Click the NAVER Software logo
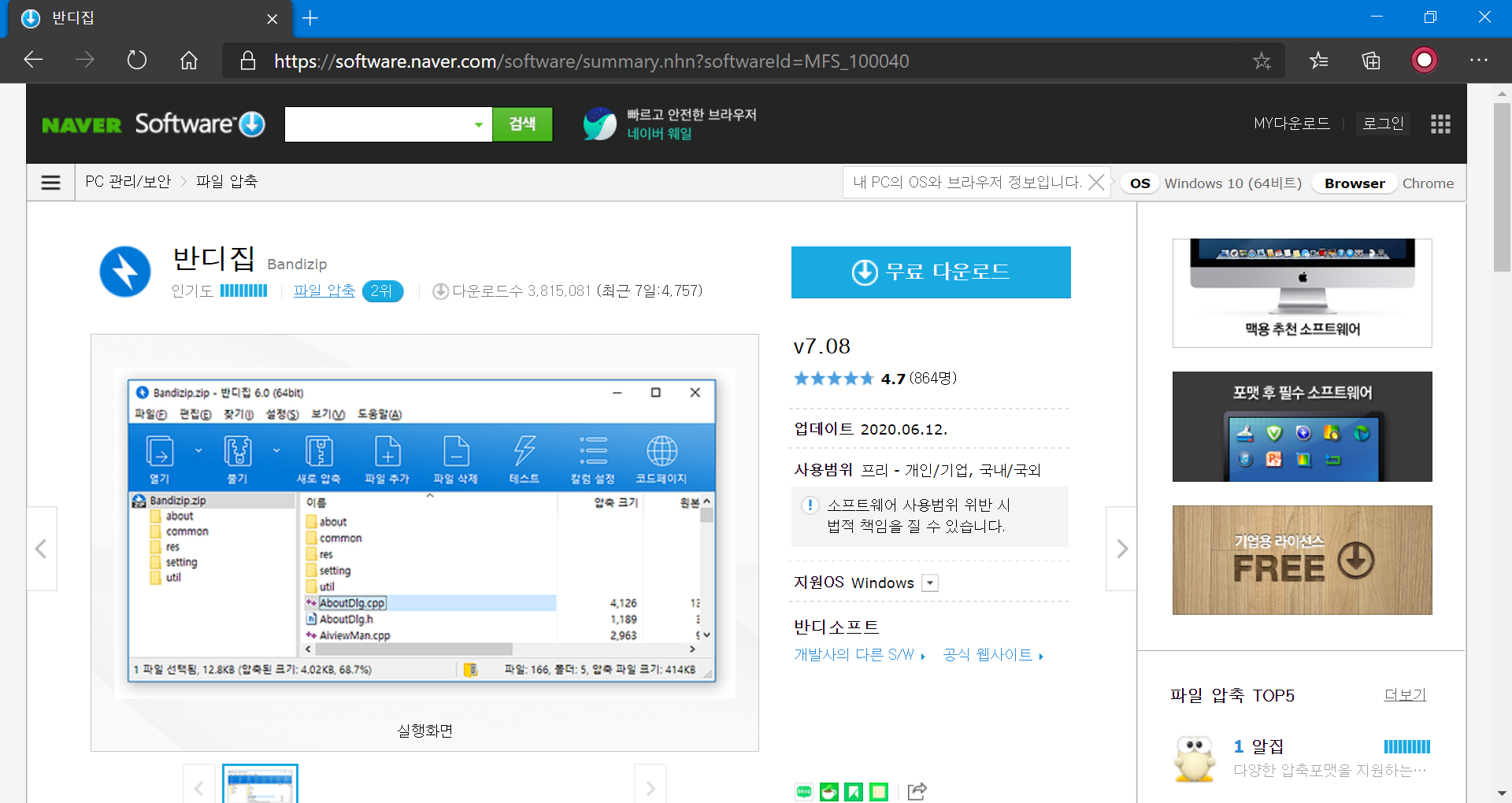Image resolution: width=1512 pixels, height=803 pixels. 154,124
